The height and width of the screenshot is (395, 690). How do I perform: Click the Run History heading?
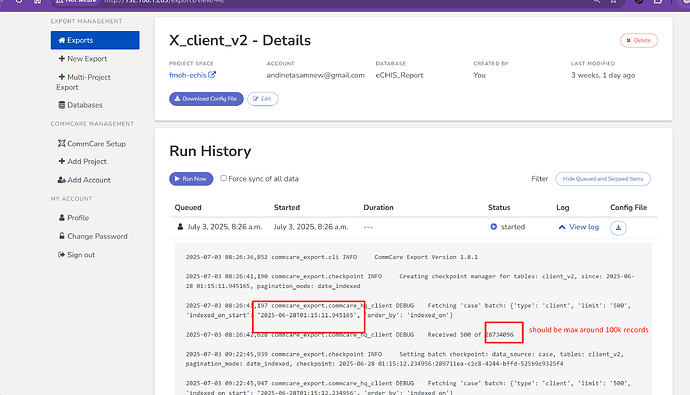pos(210,151)
